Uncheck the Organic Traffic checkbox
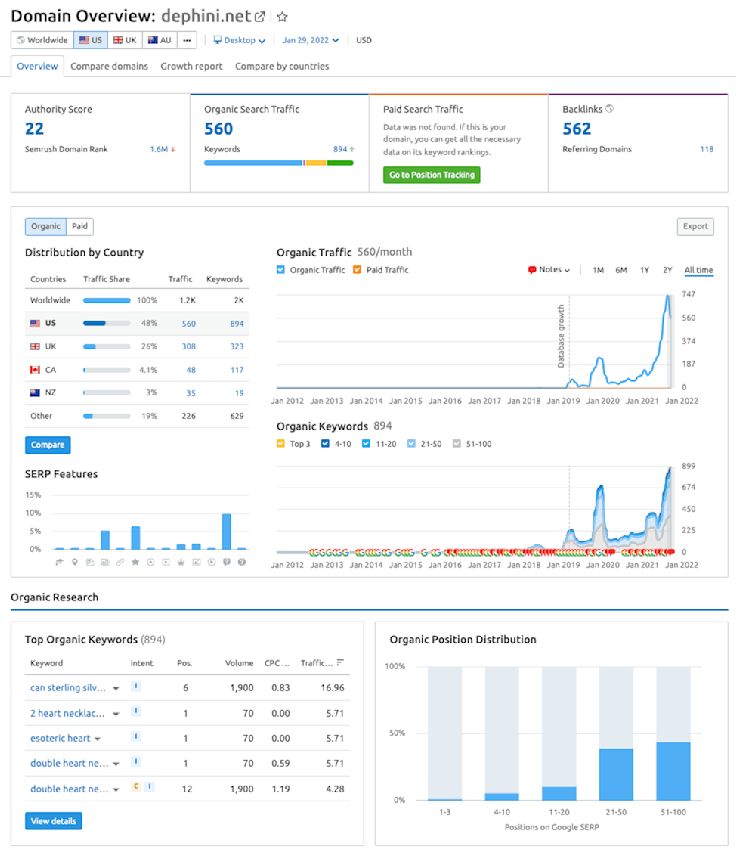 [x=281, y=270]
